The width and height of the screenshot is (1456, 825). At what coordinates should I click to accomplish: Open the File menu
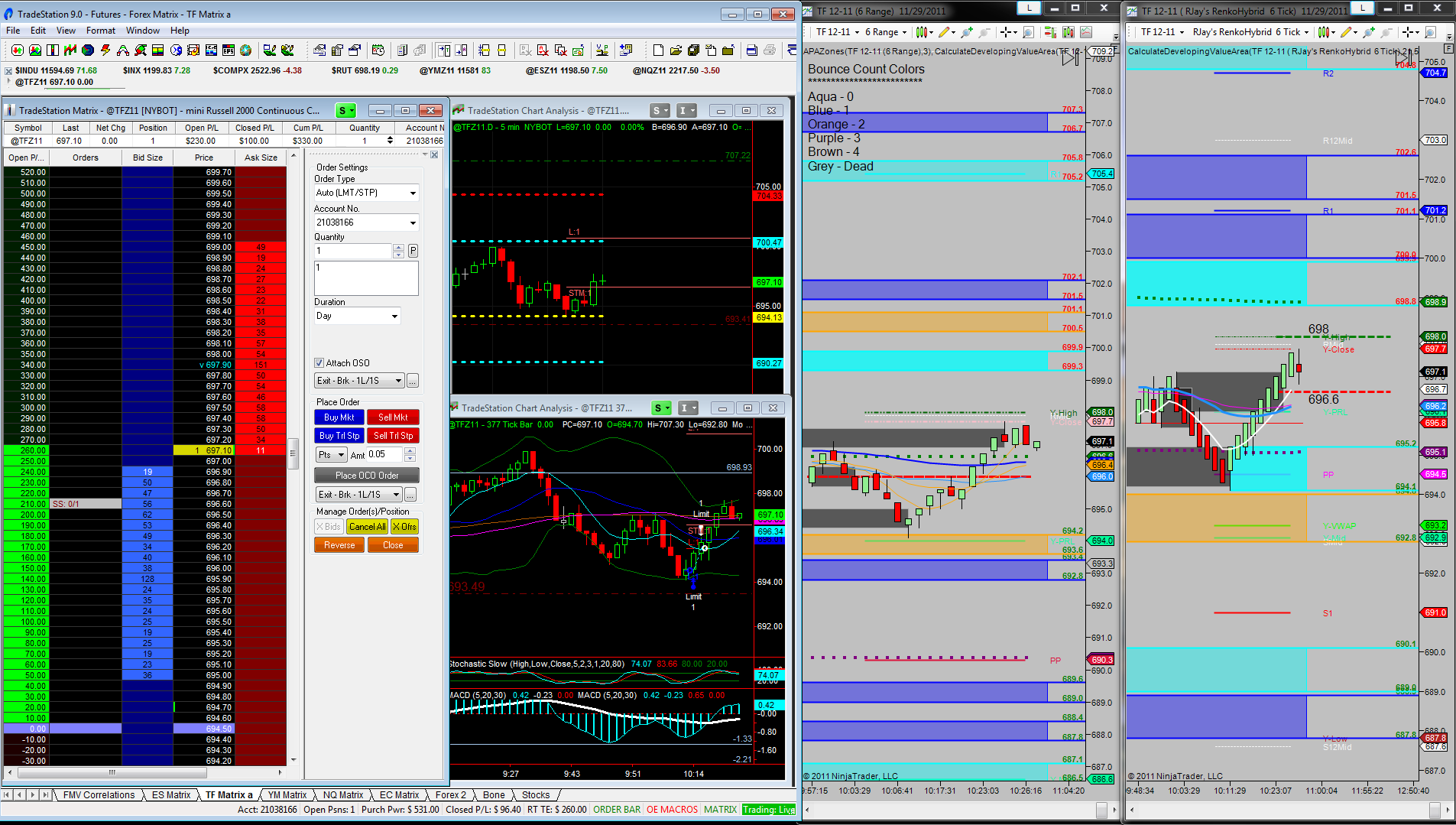(x=13, y=31)
